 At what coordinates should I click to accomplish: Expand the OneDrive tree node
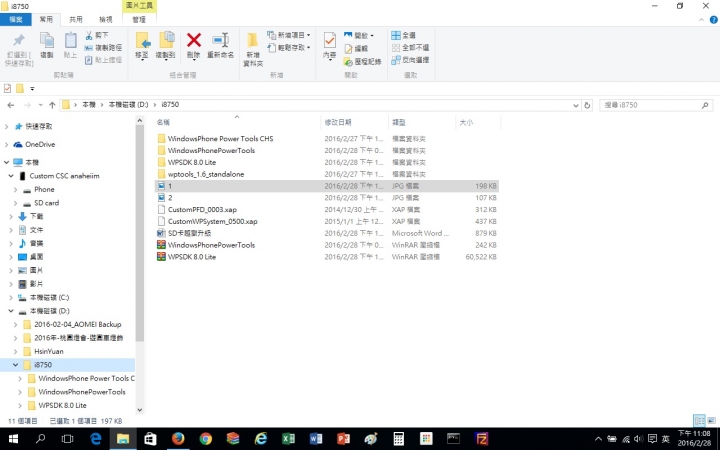pos(6,144)
